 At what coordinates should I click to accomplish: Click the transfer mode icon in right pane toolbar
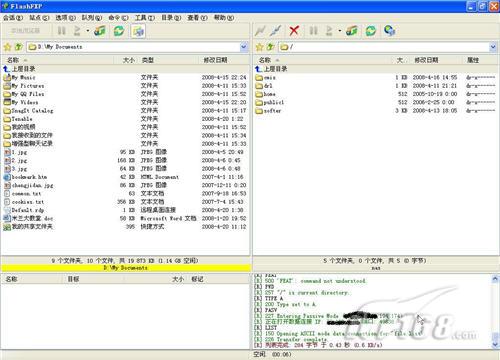coord(352,31)
